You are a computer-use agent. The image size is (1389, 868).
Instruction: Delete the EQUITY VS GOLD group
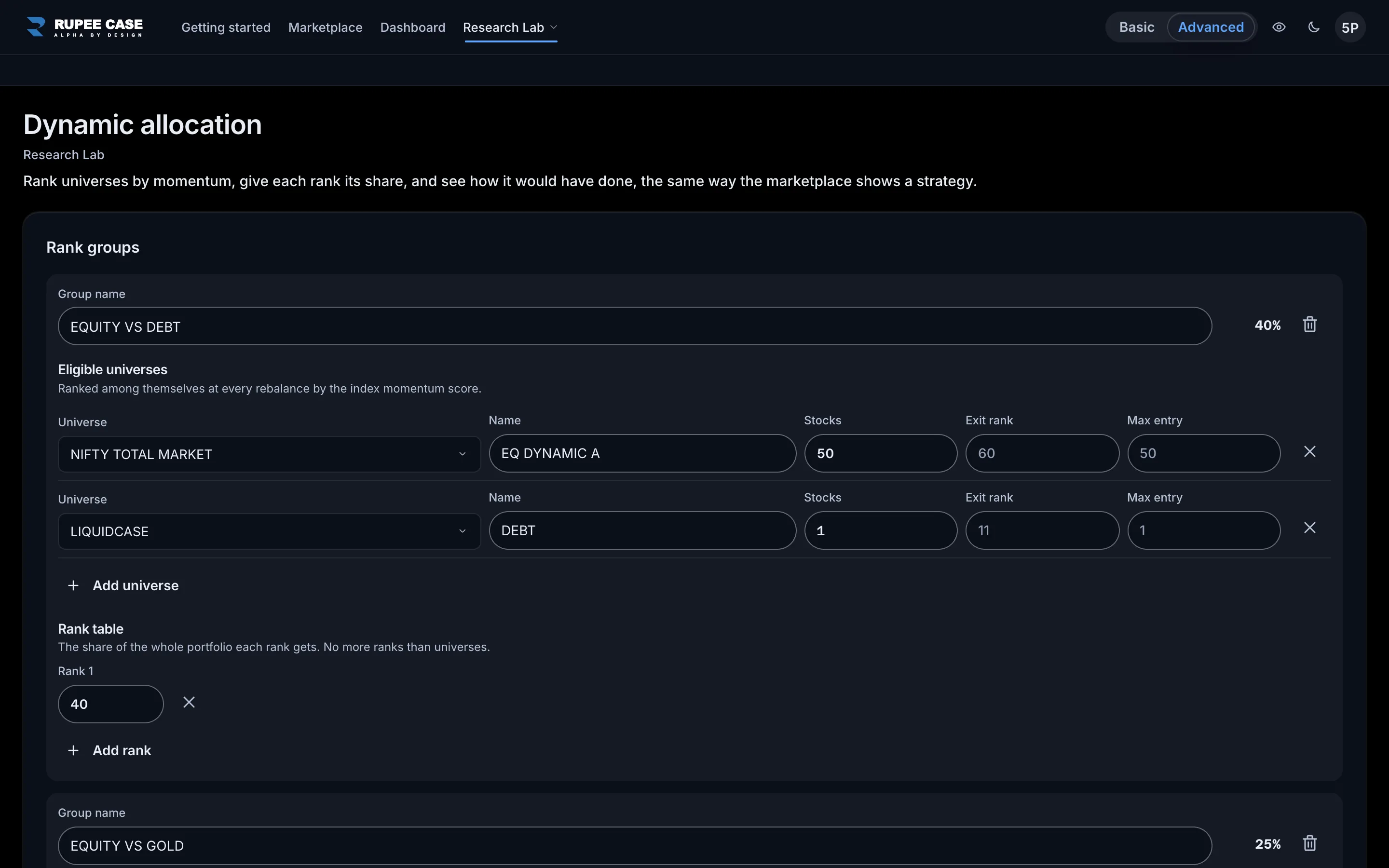pos(1309,844)
